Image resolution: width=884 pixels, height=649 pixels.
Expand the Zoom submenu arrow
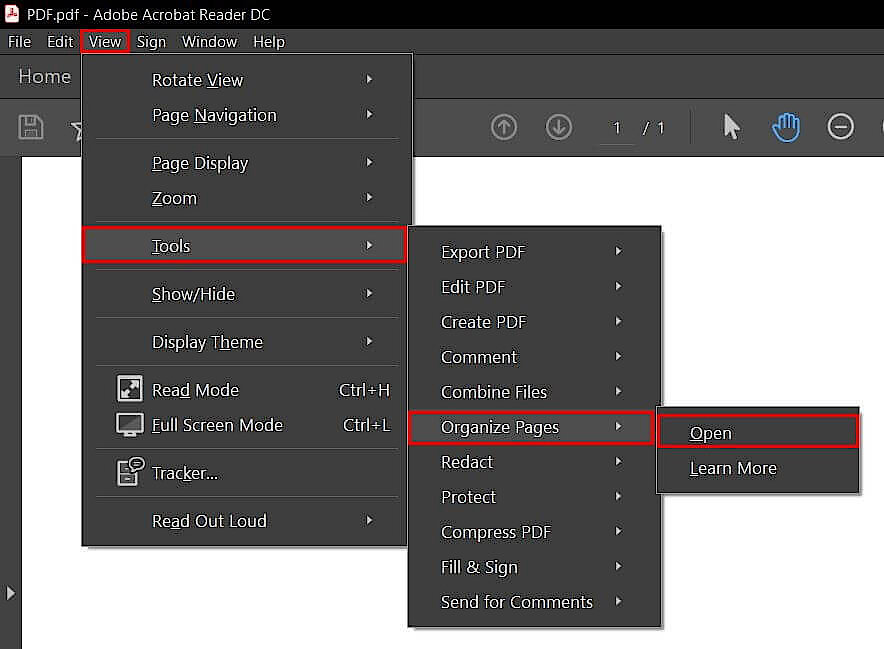(369, 198)
